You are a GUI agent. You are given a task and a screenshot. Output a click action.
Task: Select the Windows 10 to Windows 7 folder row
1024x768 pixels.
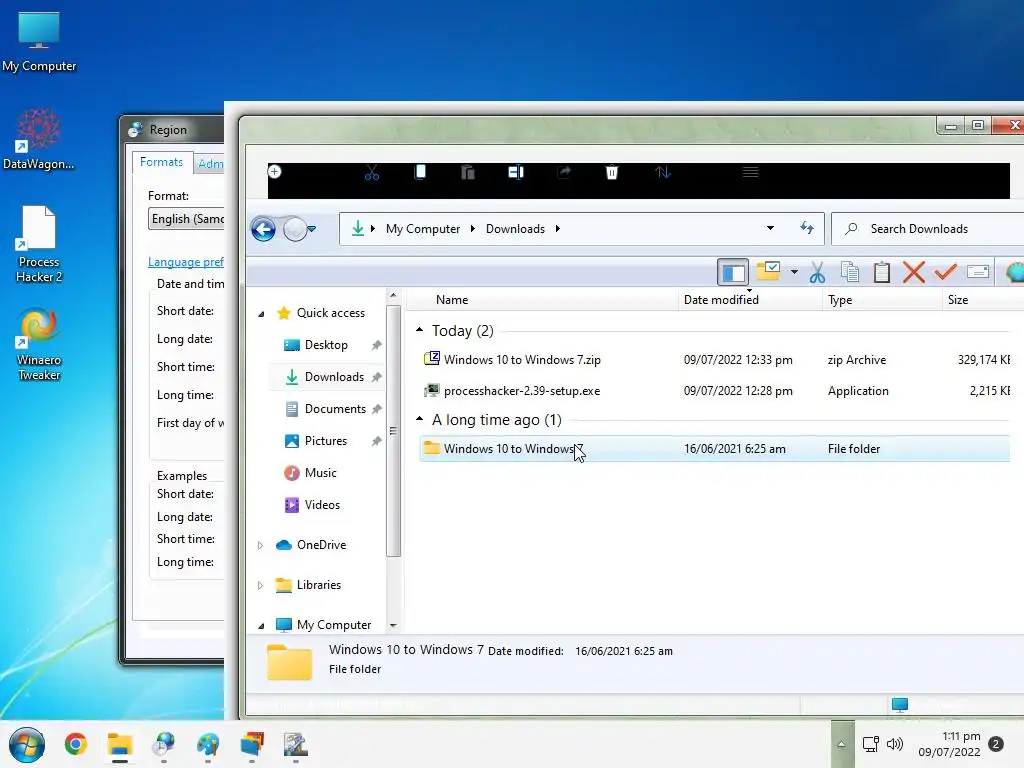point(715,449)
